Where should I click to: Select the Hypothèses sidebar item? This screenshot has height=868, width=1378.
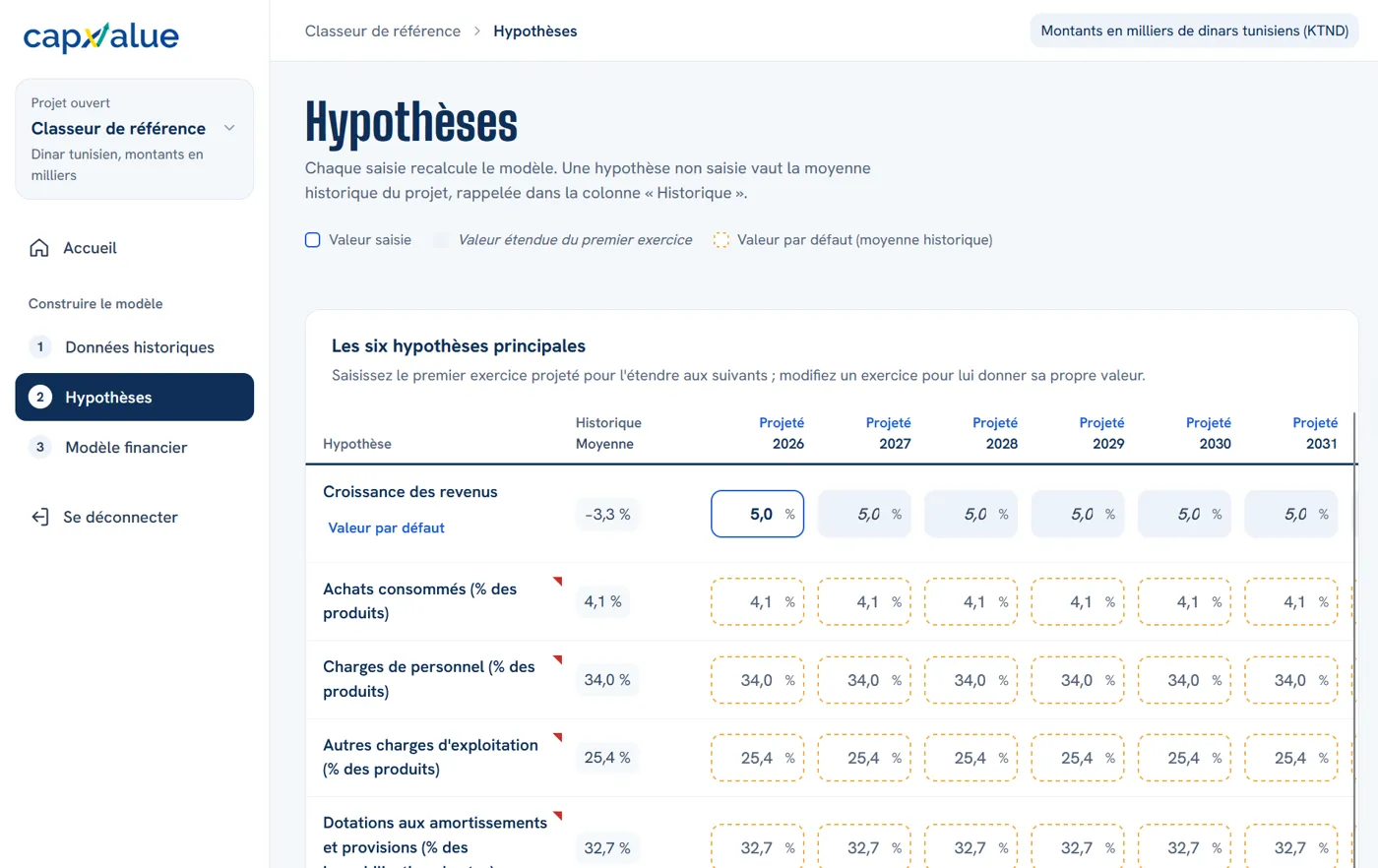134,397
